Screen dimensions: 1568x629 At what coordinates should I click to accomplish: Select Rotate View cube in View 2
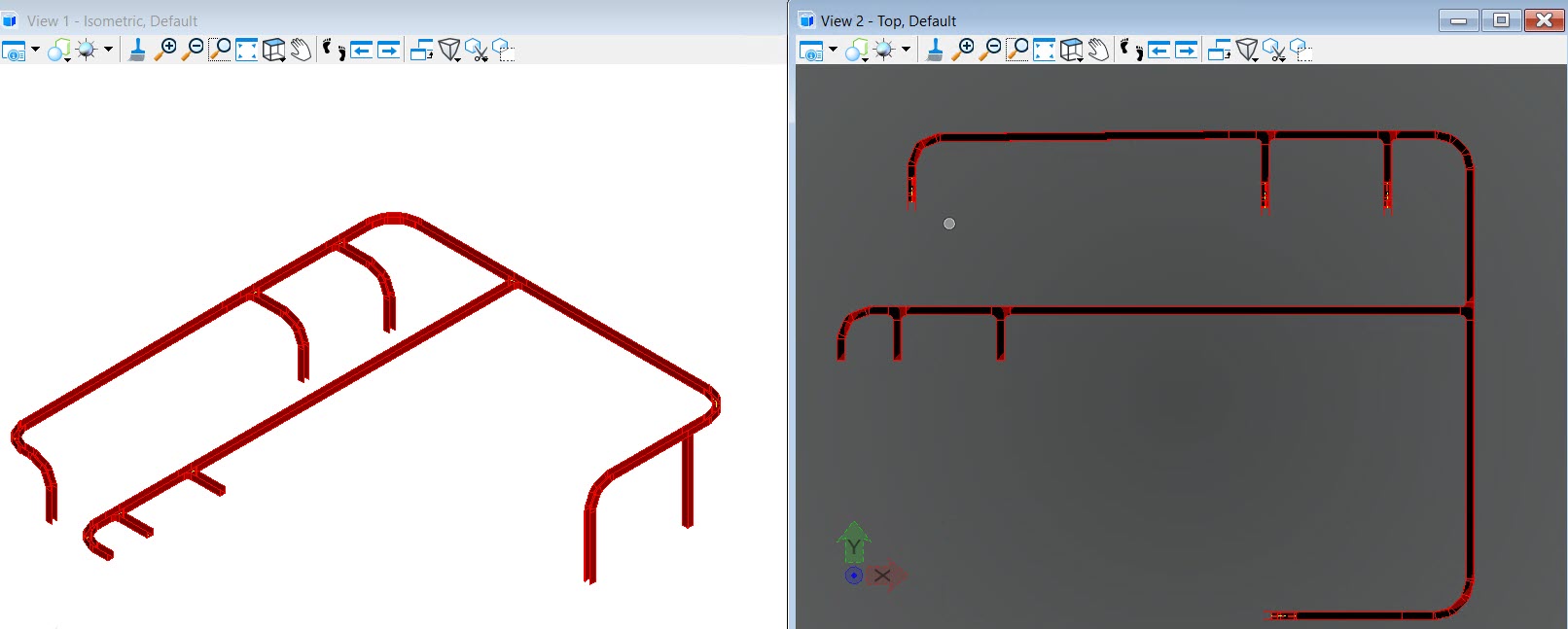(x=1072, y=51)
